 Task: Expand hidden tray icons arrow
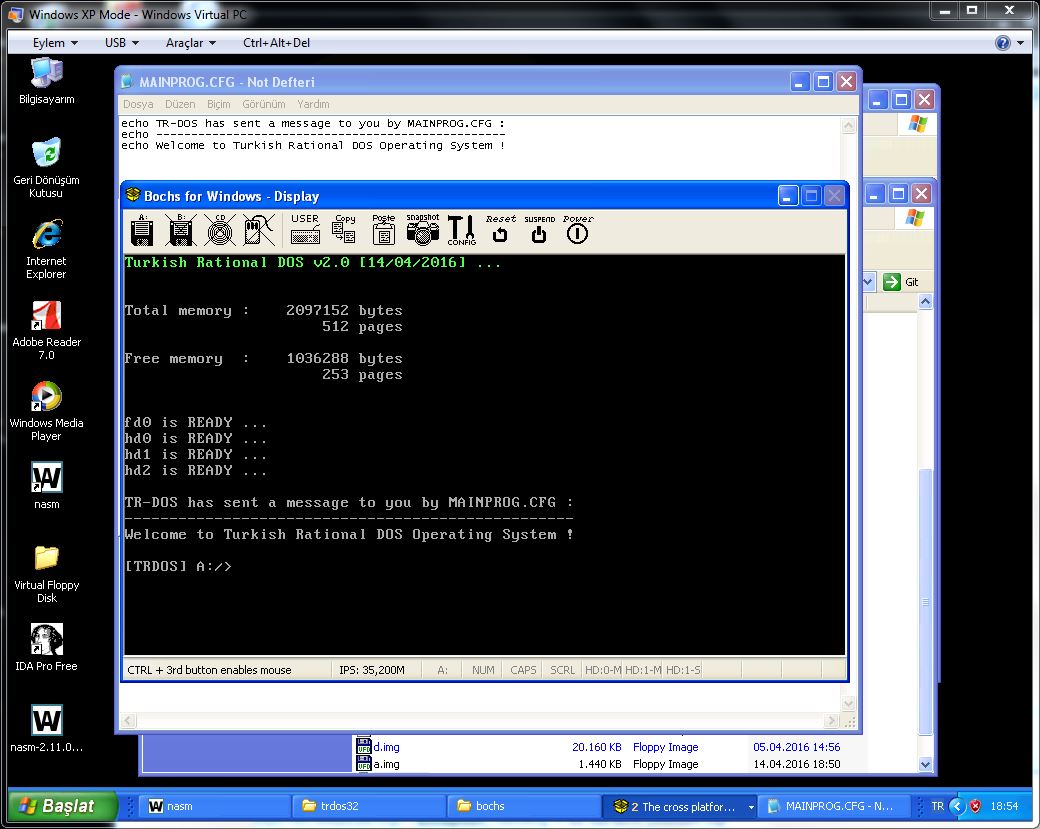pyautogui.click(x=957, y=806)
